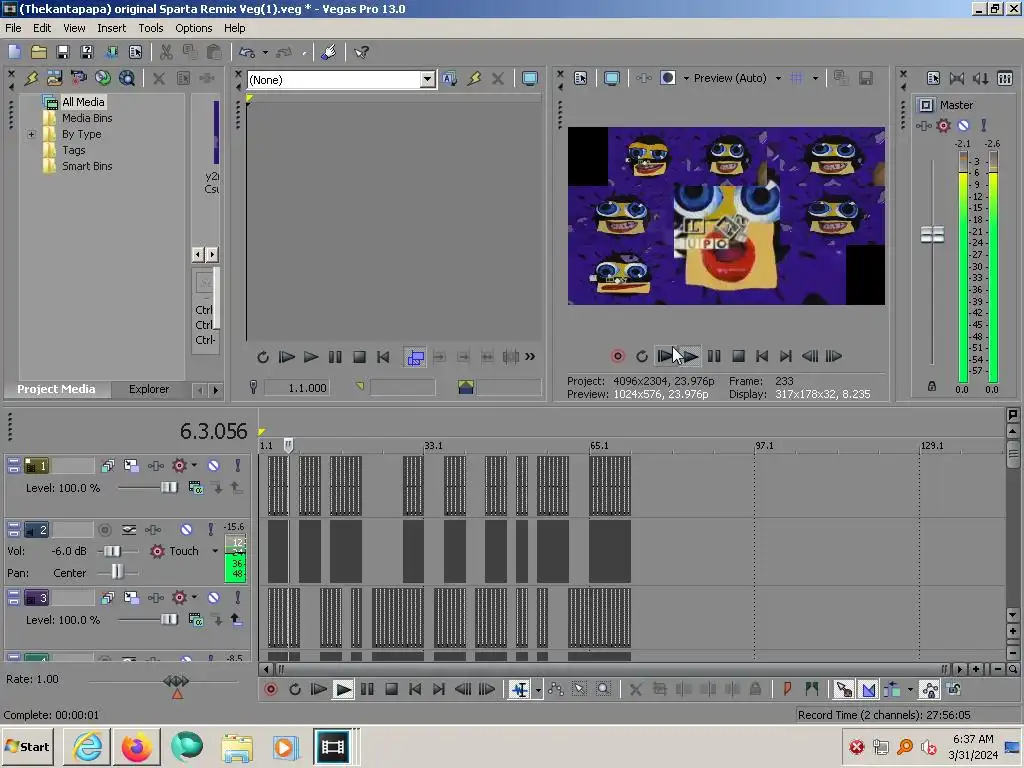Show more trimmer buttons with the chevron
Viewport: 1024px width, 768px height.
point(530,357)
